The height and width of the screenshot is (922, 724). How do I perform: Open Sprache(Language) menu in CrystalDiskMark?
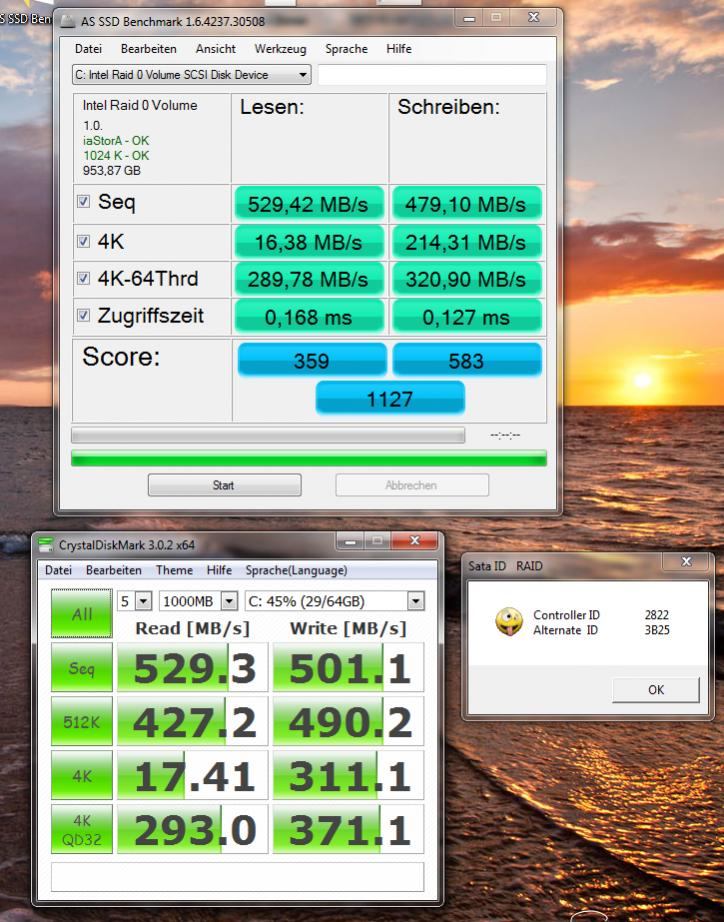pos(296,570)
